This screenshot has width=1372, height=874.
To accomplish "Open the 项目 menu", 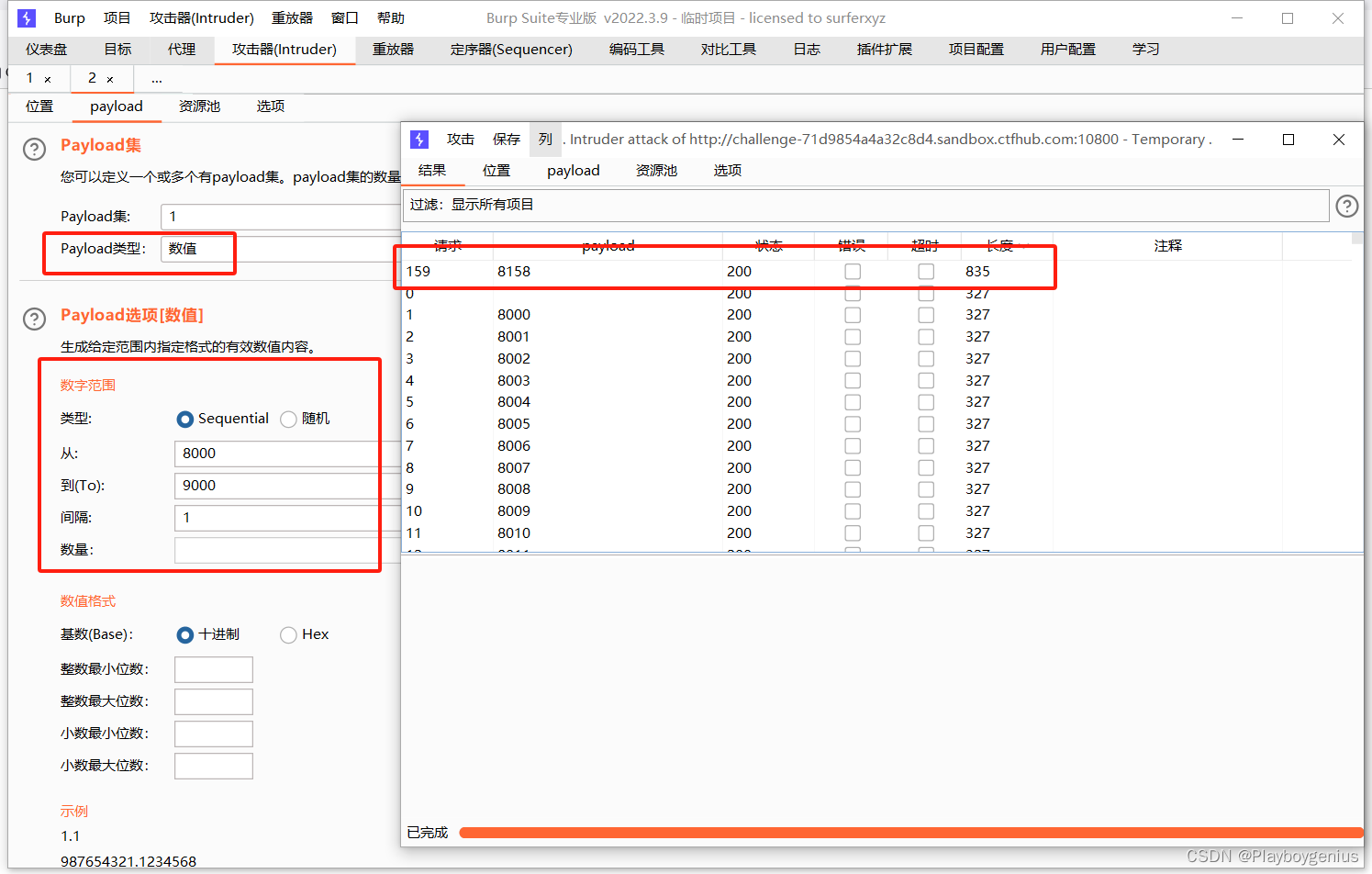I will [x=117, y=18].
